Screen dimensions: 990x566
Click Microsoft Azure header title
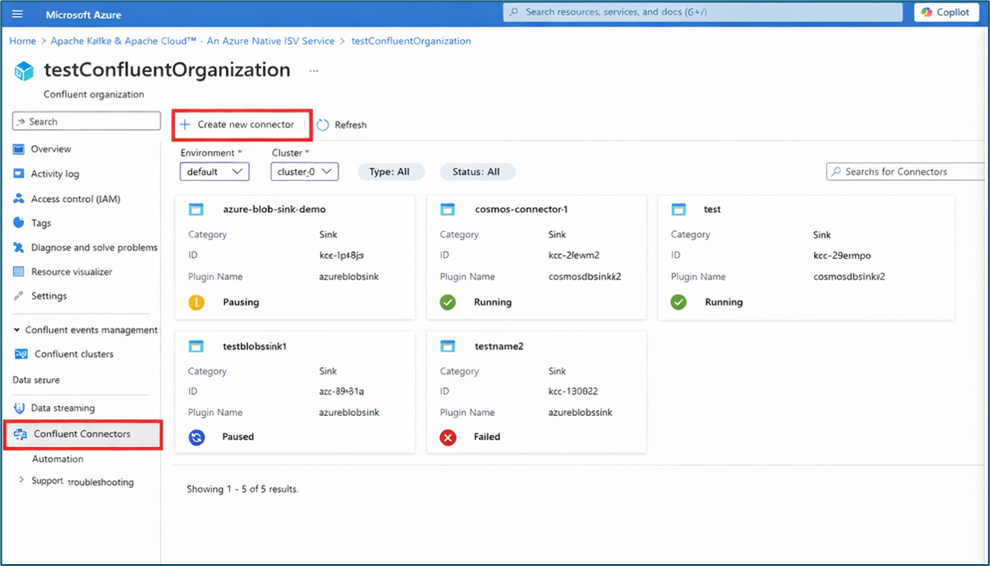point(83,15)
